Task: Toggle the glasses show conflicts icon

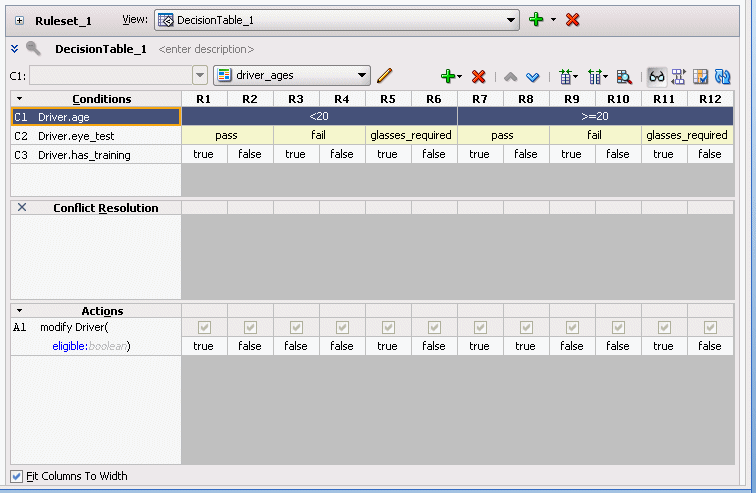Action: pos(657,77)
